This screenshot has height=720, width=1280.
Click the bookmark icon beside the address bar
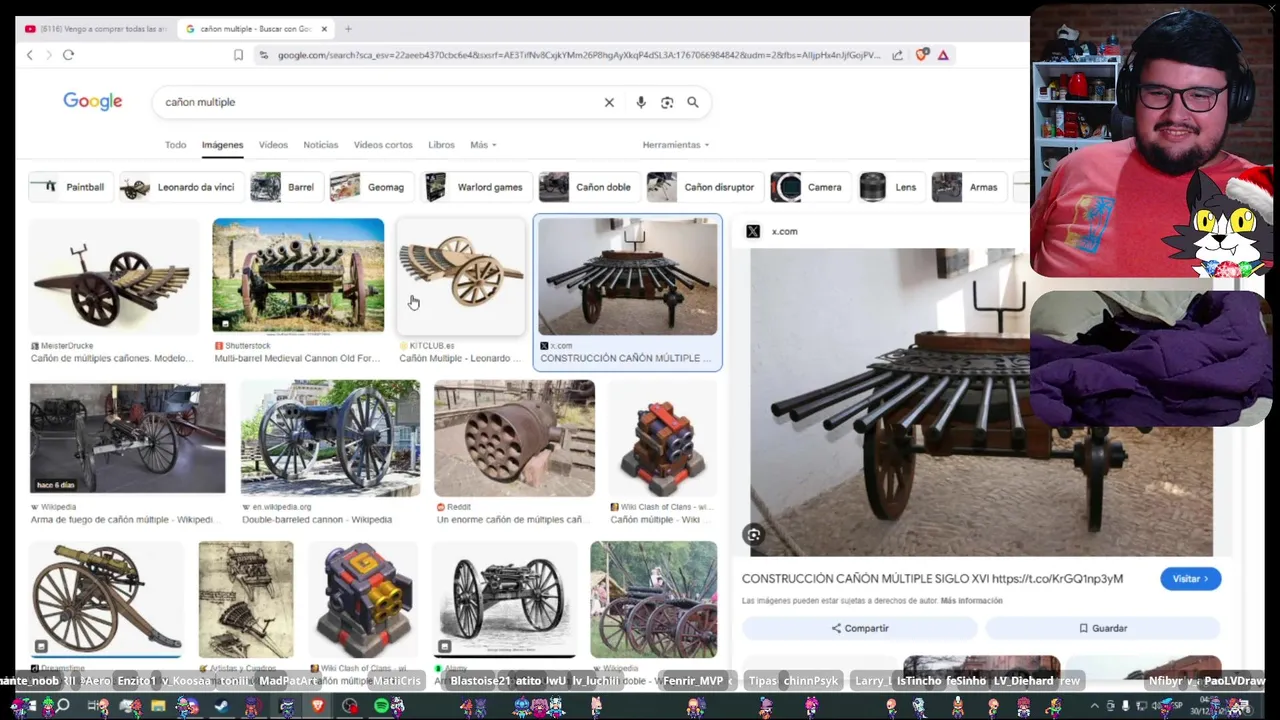tap(238, 55)
